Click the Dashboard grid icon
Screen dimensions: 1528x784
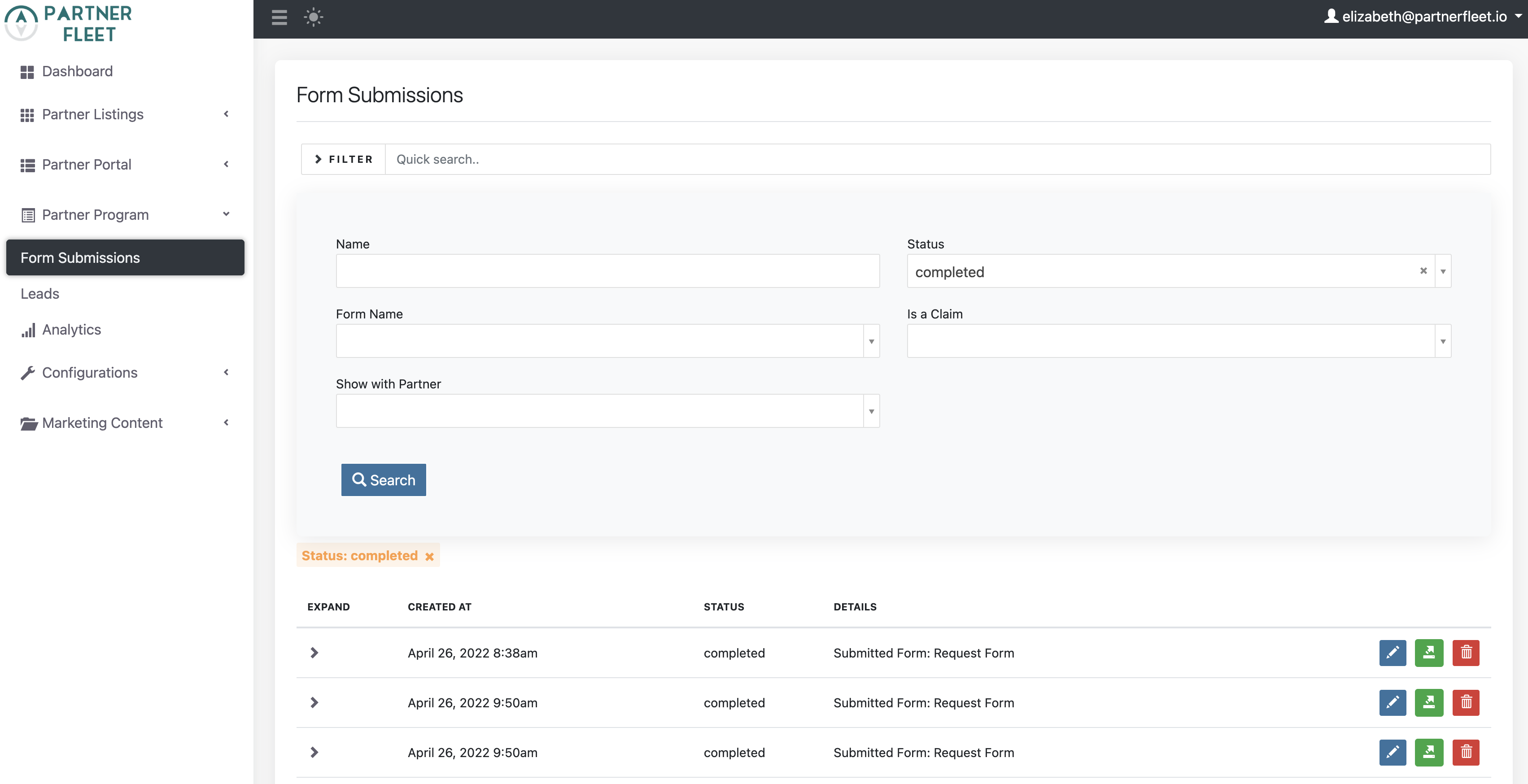coord(27,72)
